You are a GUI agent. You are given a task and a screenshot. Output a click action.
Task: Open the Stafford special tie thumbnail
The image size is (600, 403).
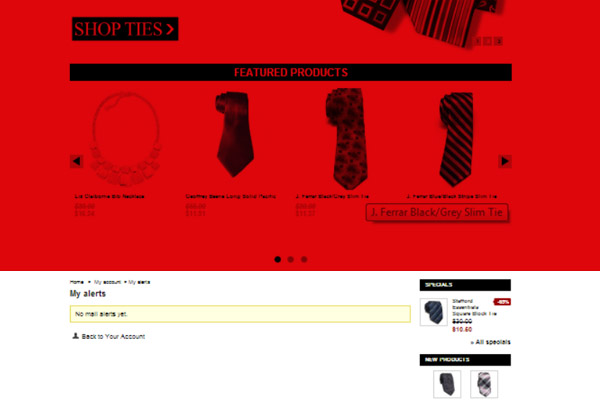tap(434, 312)
